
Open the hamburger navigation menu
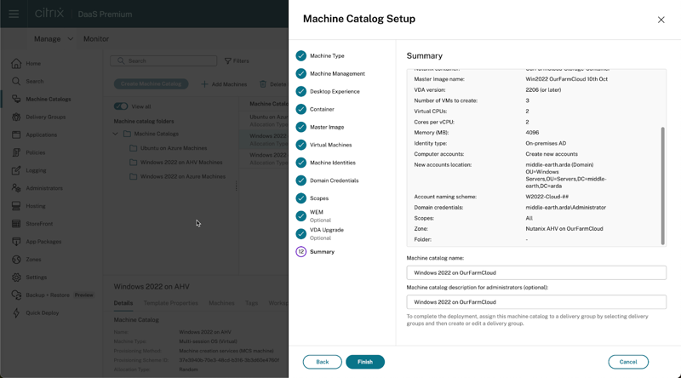click(14, 14)
